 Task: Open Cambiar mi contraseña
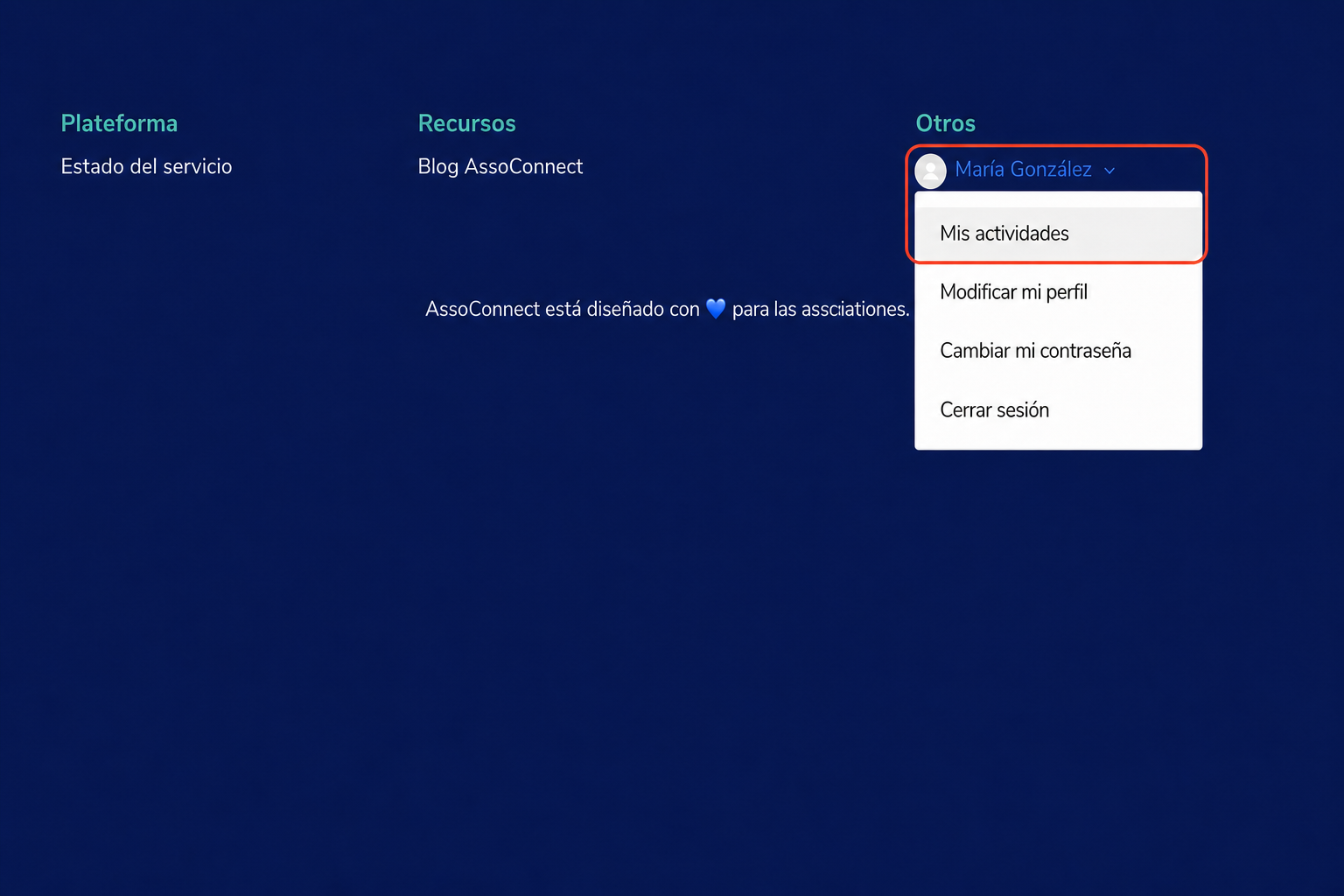pos(1058,351)
